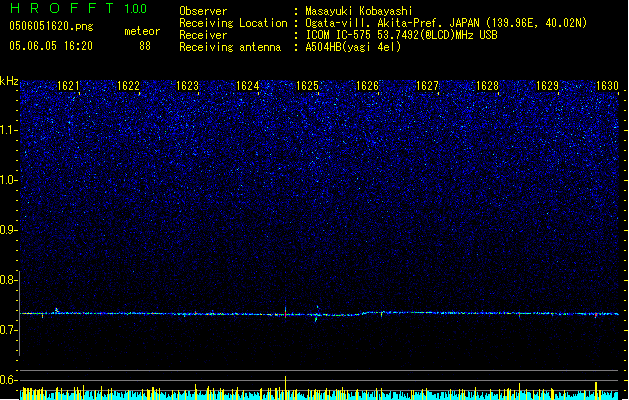
Task: Click the meteor count 88
Action: click(x=145, y=46)
